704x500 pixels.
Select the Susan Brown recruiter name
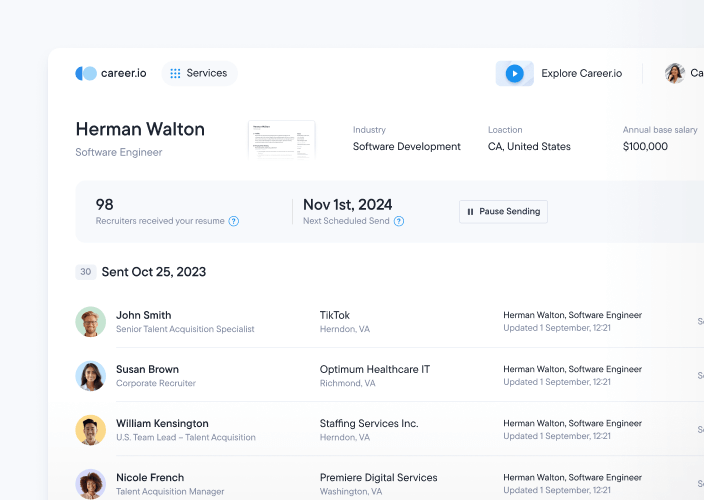click(147, 369)
